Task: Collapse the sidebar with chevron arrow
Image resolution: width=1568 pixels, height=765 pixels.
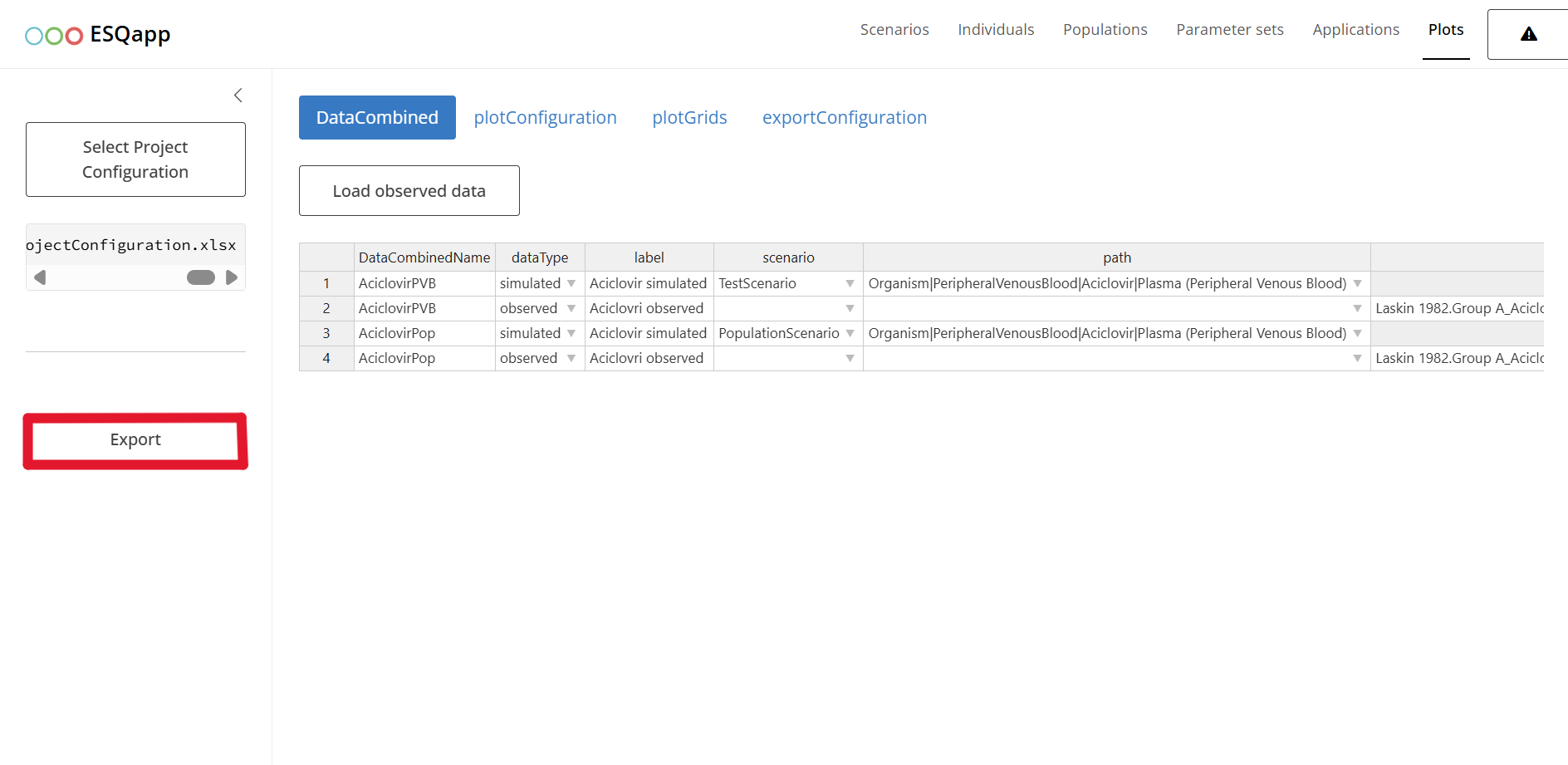Action: click(238, 96)
